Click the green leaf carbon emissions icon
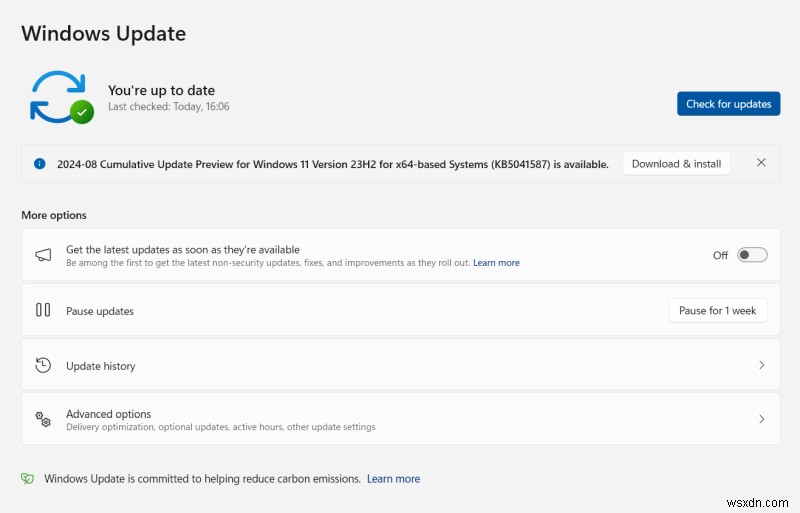 click(x=27, y=478)
